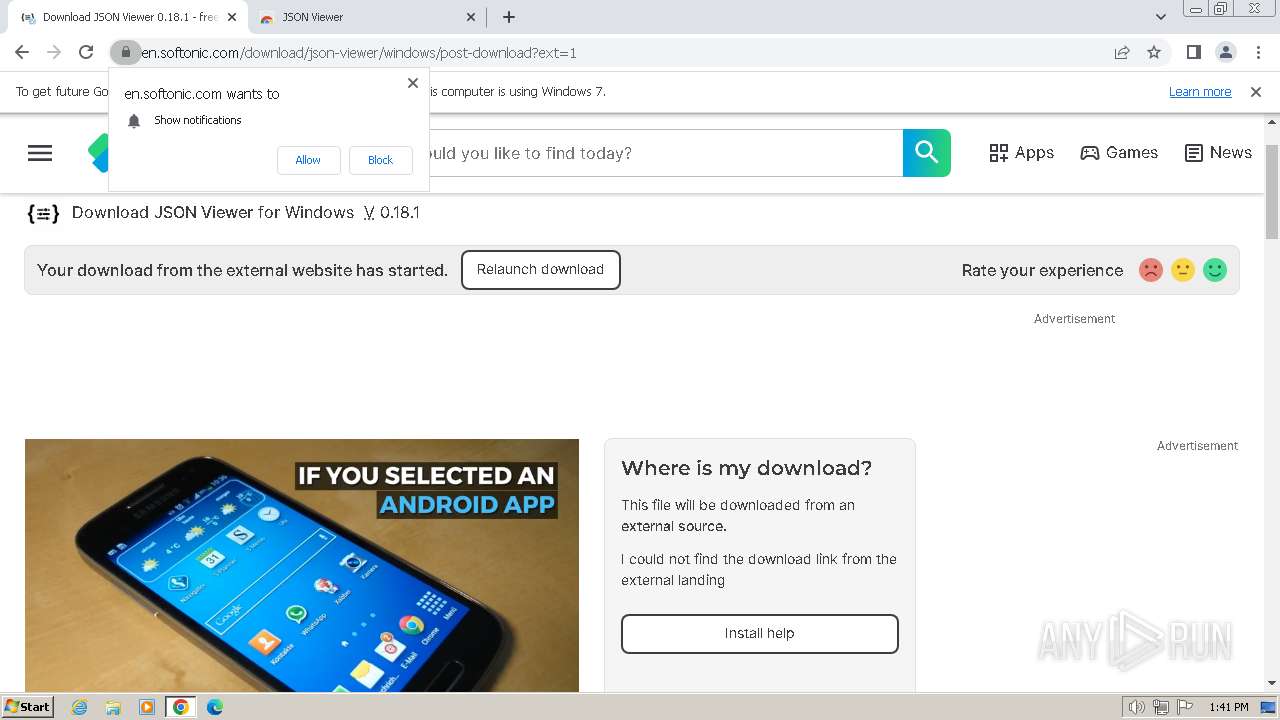Click the Chrome taskbar icon
Viewport: 1280px width, 720px height.
[180, 707]
